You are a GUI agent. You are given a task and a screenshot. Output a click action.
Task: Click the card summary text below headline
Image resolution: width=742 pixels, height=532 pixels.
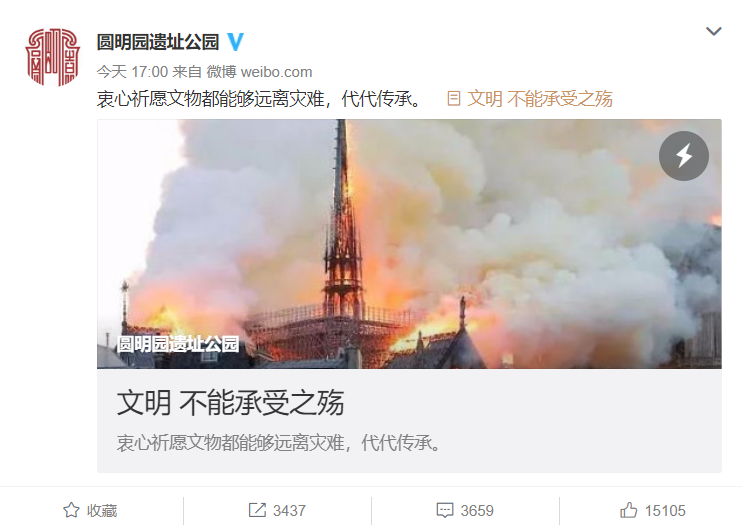click(279, 443)
